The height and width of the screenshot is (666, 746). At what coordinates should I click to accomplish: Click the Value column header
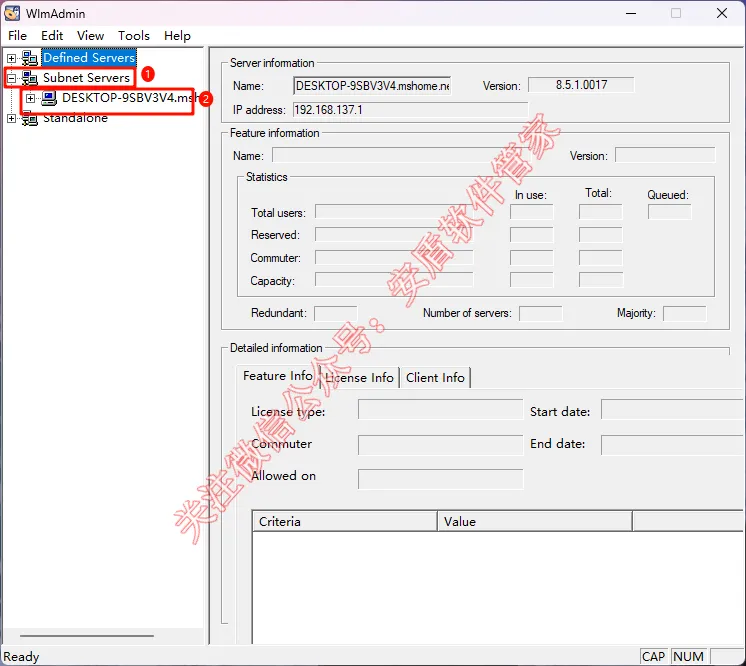[x=535, y=521]
